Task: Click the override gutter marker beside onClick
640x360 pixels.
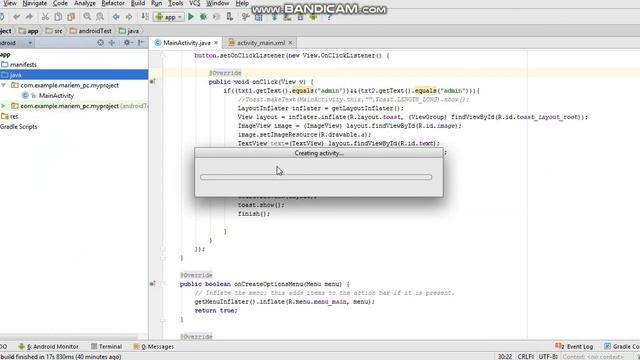Action: [x=152, y=82]
